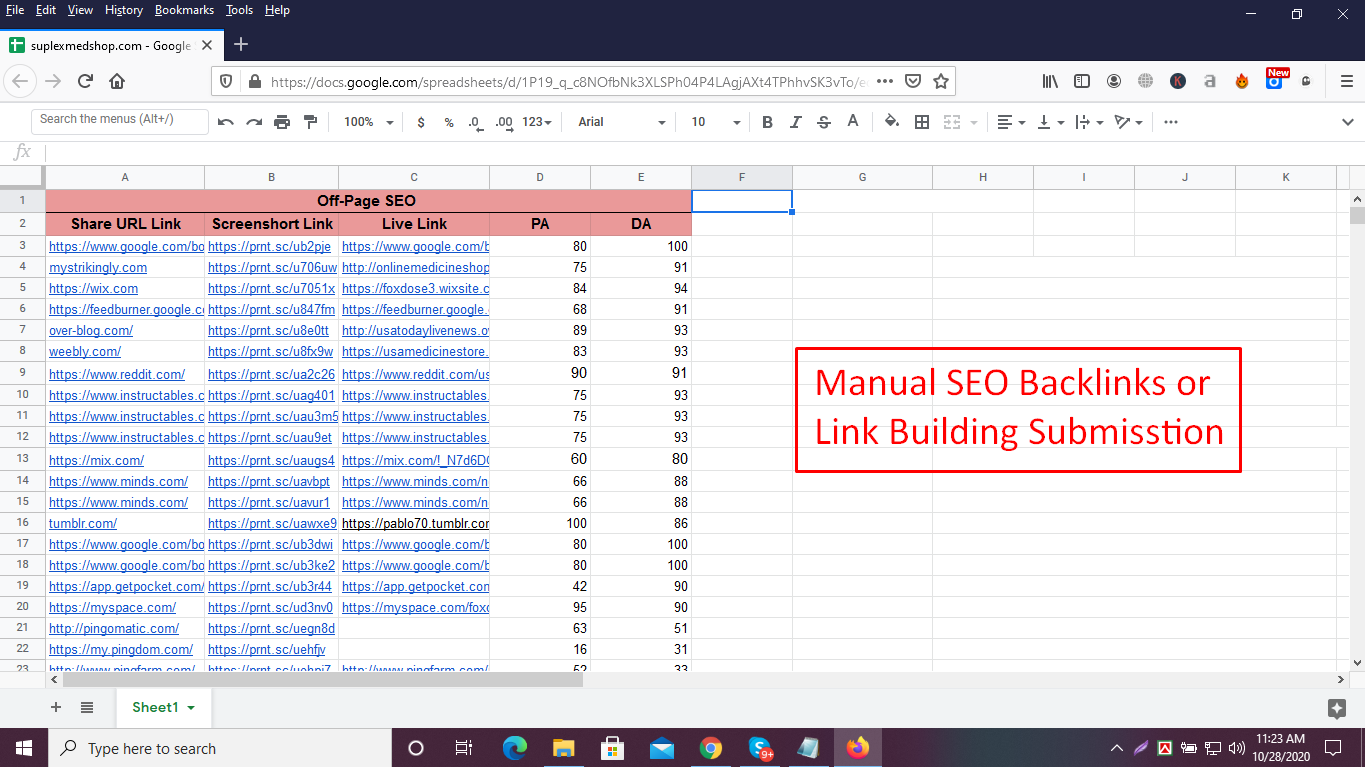Open the fill color picker
This screenshot has width=1365, height=767.
click(891, 121)
